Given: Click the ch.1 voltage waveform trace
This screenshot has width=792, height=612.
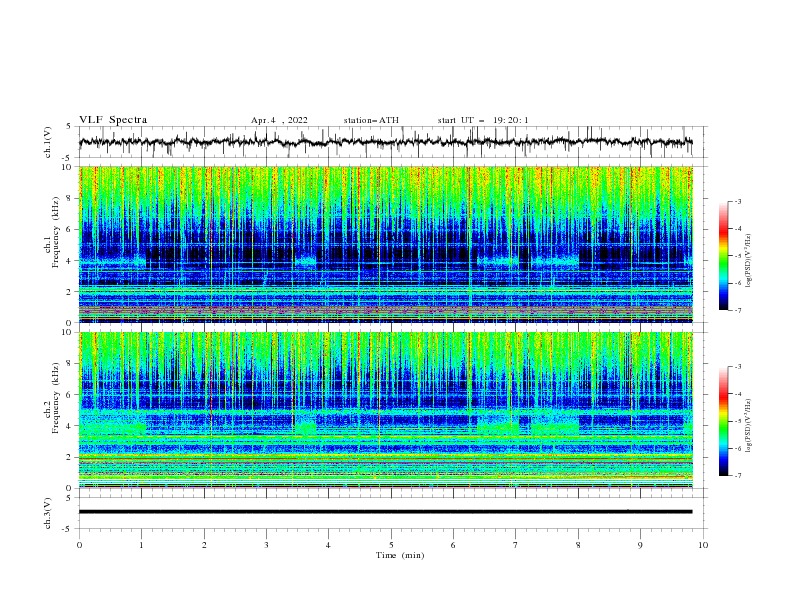Looking at the screenshot, I should [x=385, y=142].
